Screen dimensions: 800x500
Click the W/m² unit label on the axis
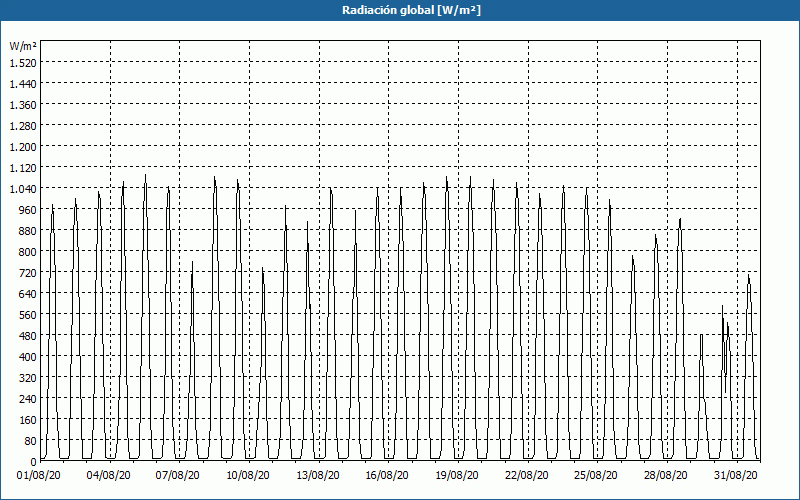23,46
